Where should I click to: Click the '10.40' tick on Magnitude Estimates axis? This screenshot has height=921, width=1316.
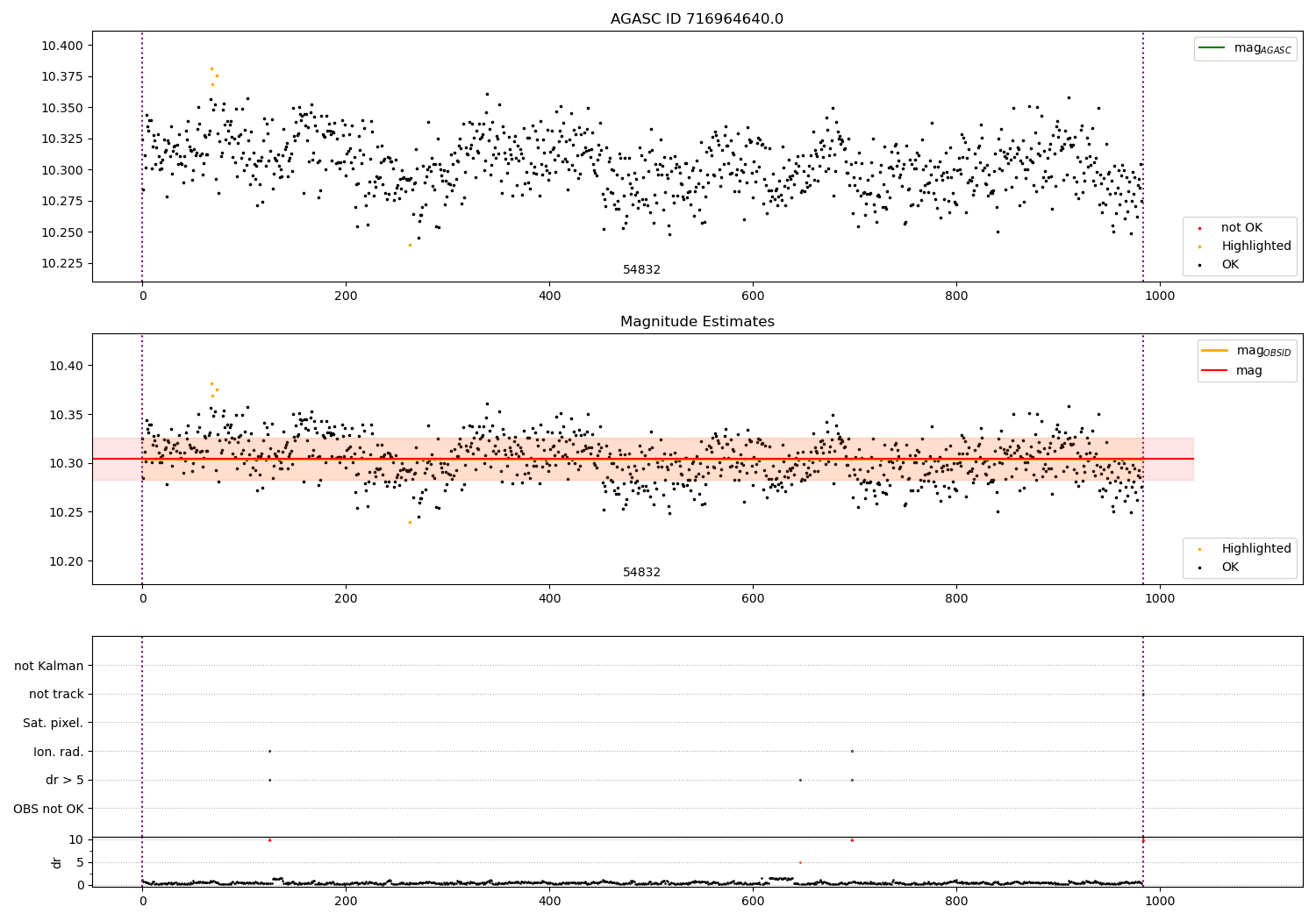pos(66,367)
